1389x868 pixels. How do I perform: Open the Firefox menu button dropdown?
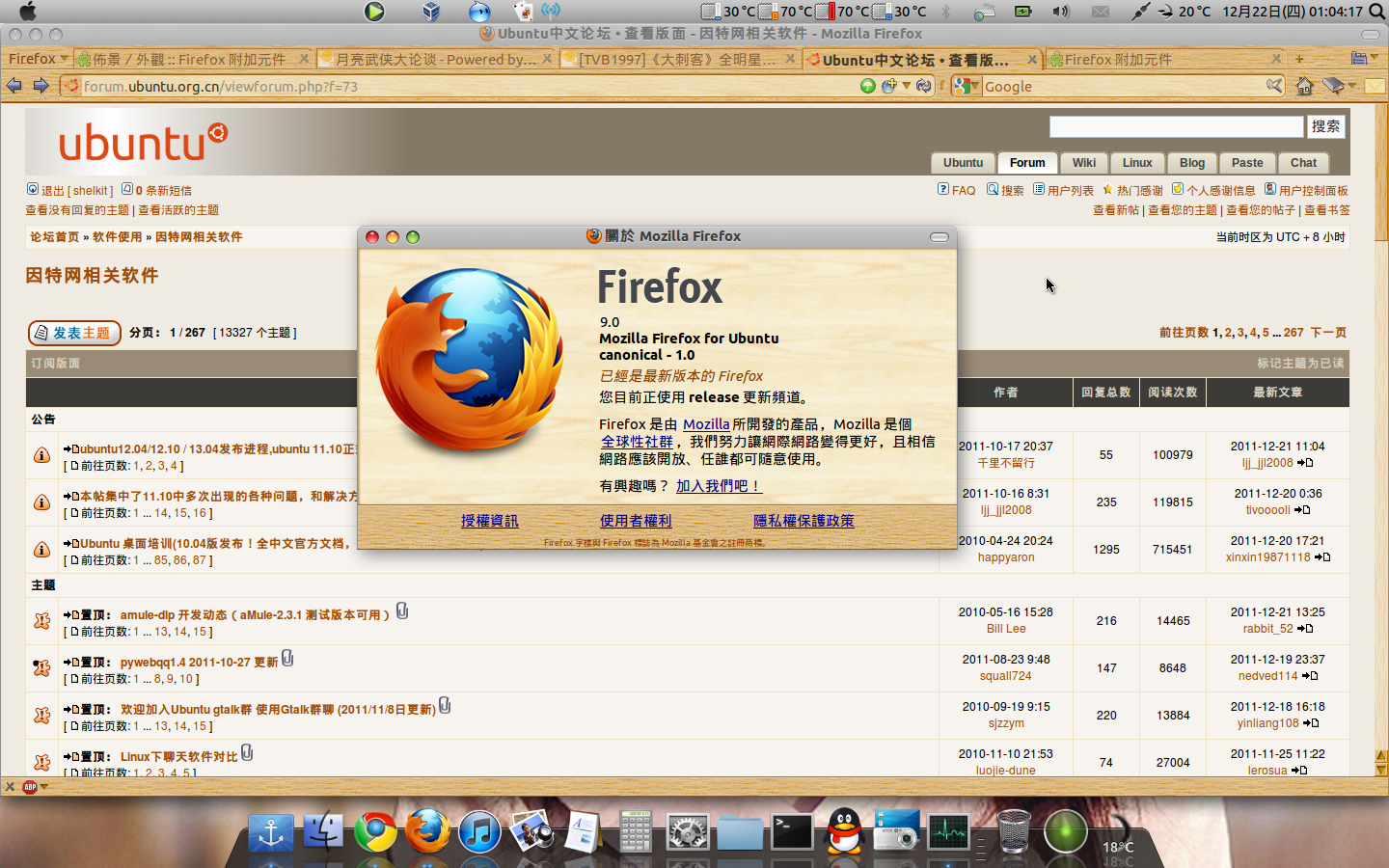(x=38, y=59)
